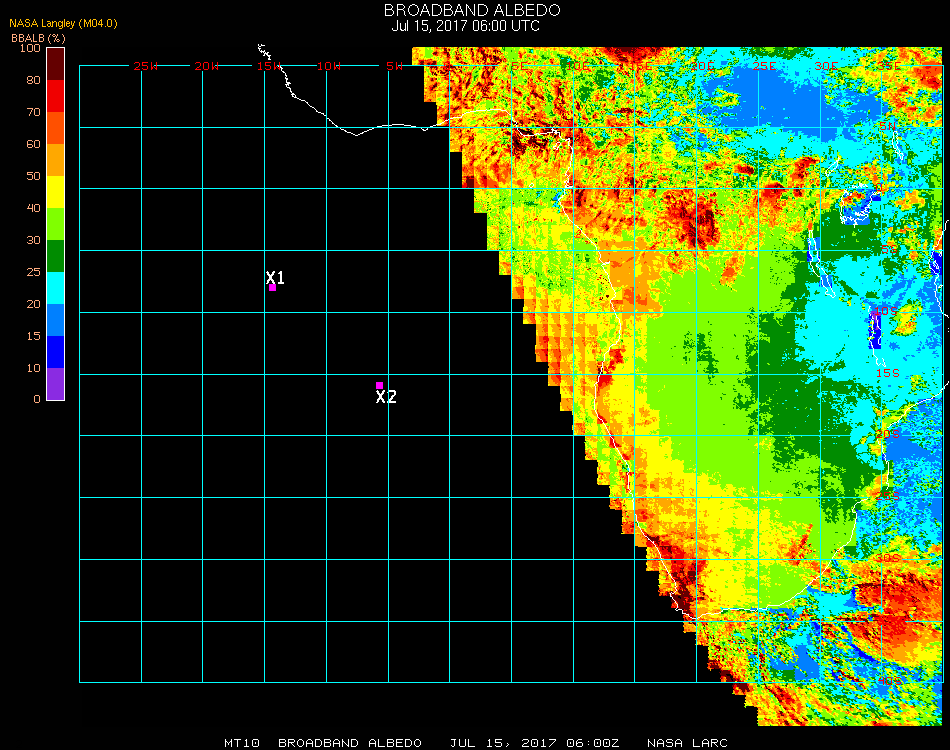Select the red 70-80 legend swatch
This screenshot has height=750, width=950.
(55, 96)
